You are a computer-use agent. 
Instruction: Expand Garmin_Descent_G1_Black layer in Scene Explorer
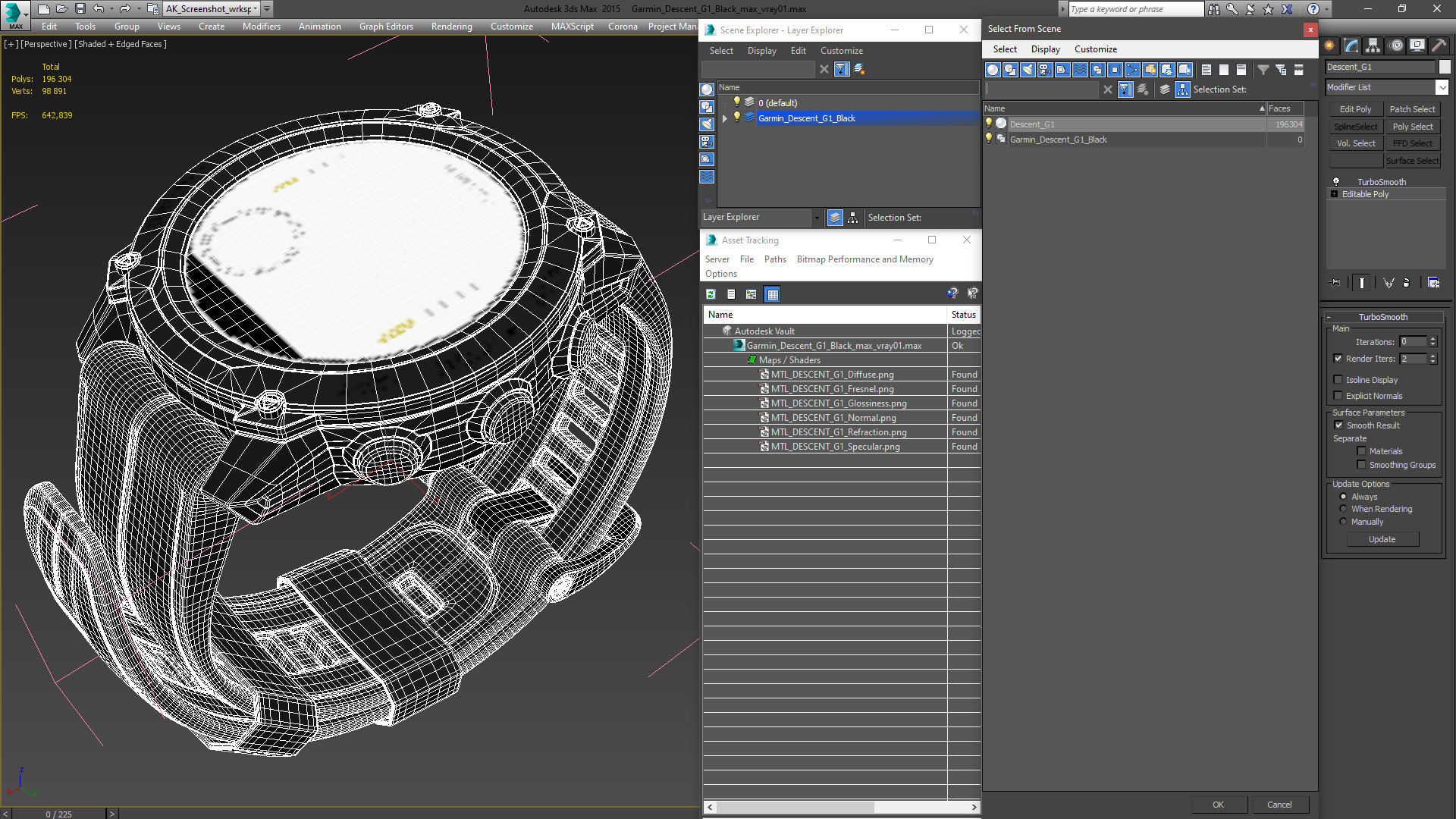pos(725,118)
